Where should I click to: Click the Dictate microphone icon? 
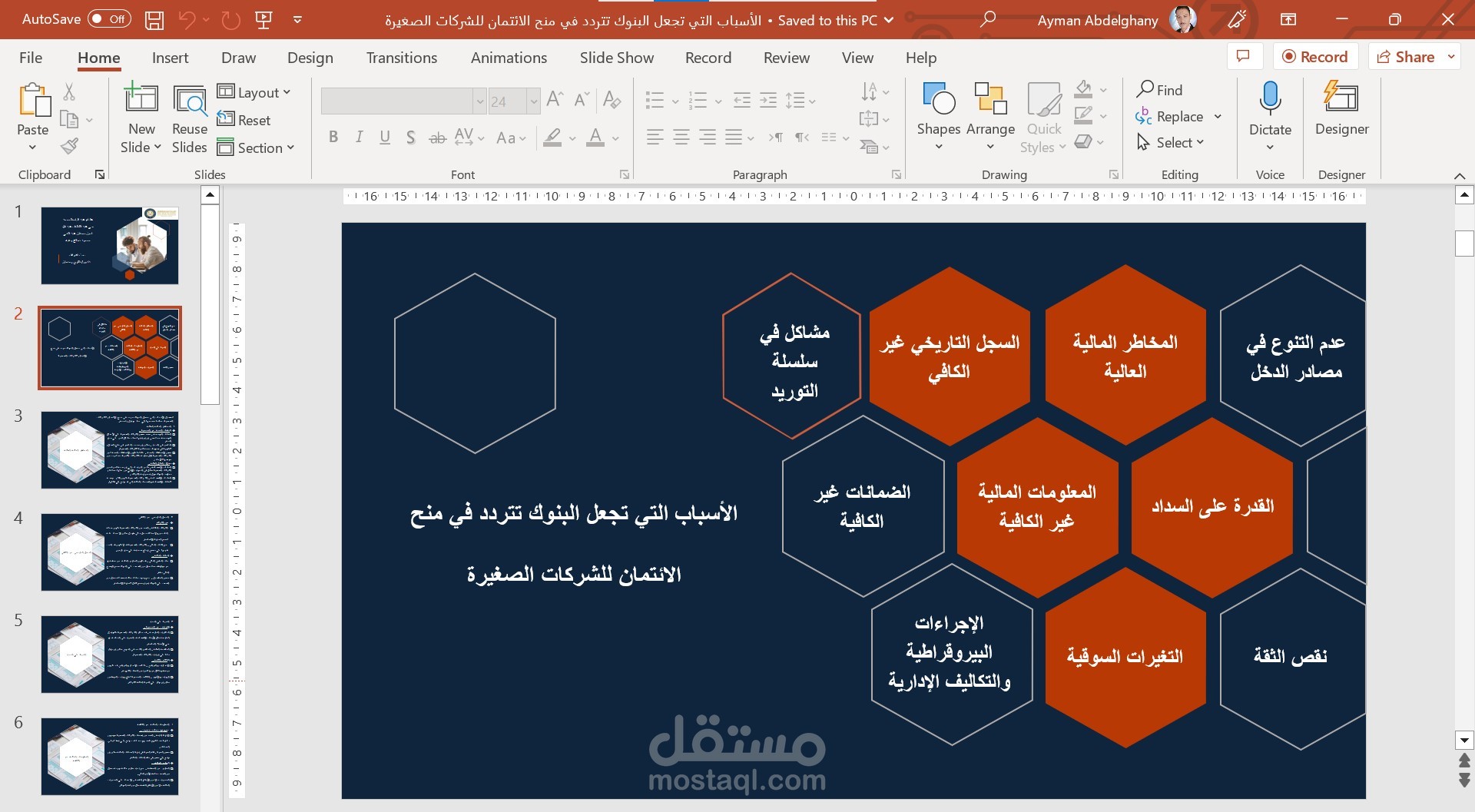click(x=1270, y=98)
